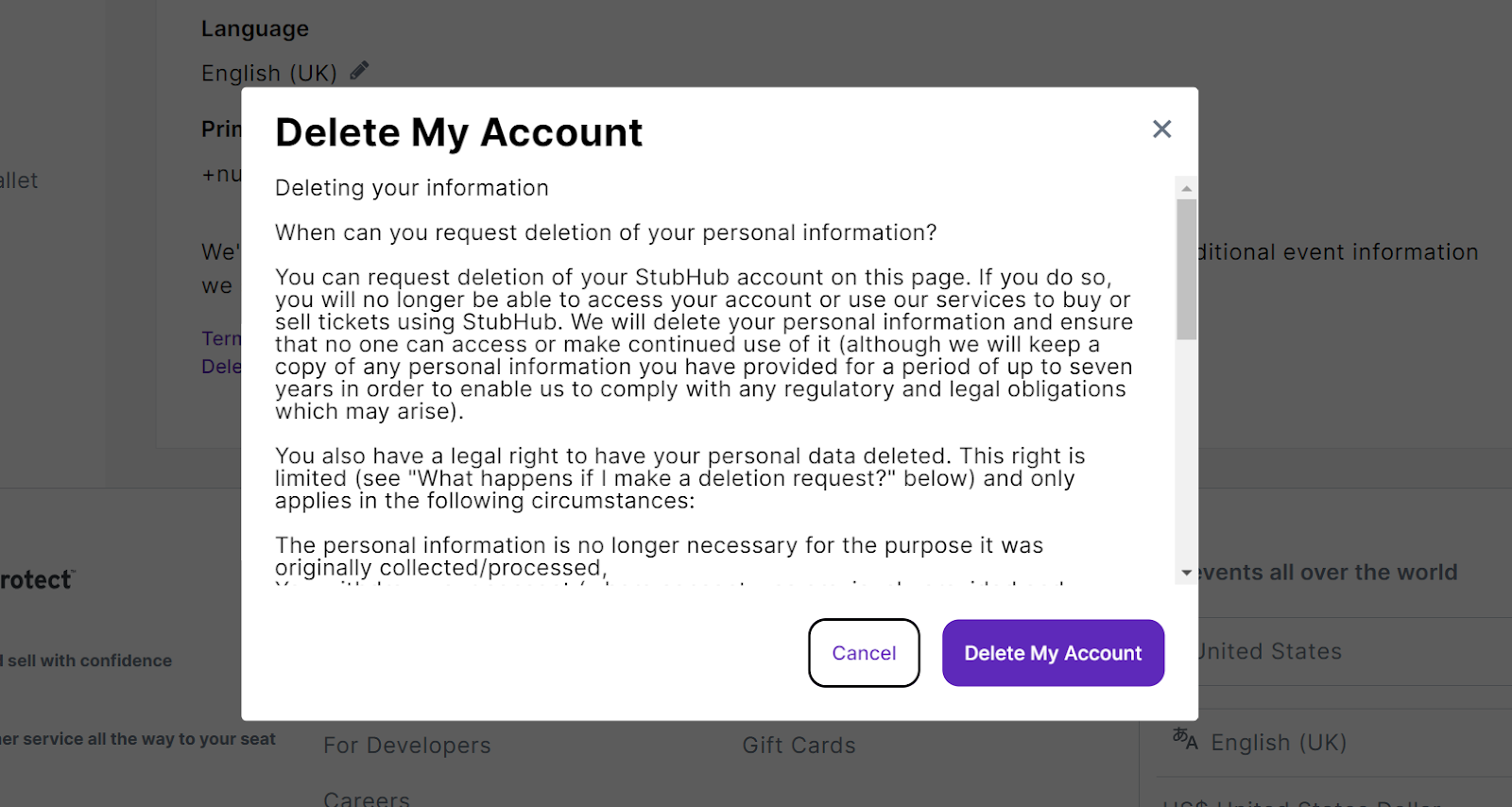1512x807 pixels.
Task: Edit language using the pencil icon
Action: (x=359, y=70)
